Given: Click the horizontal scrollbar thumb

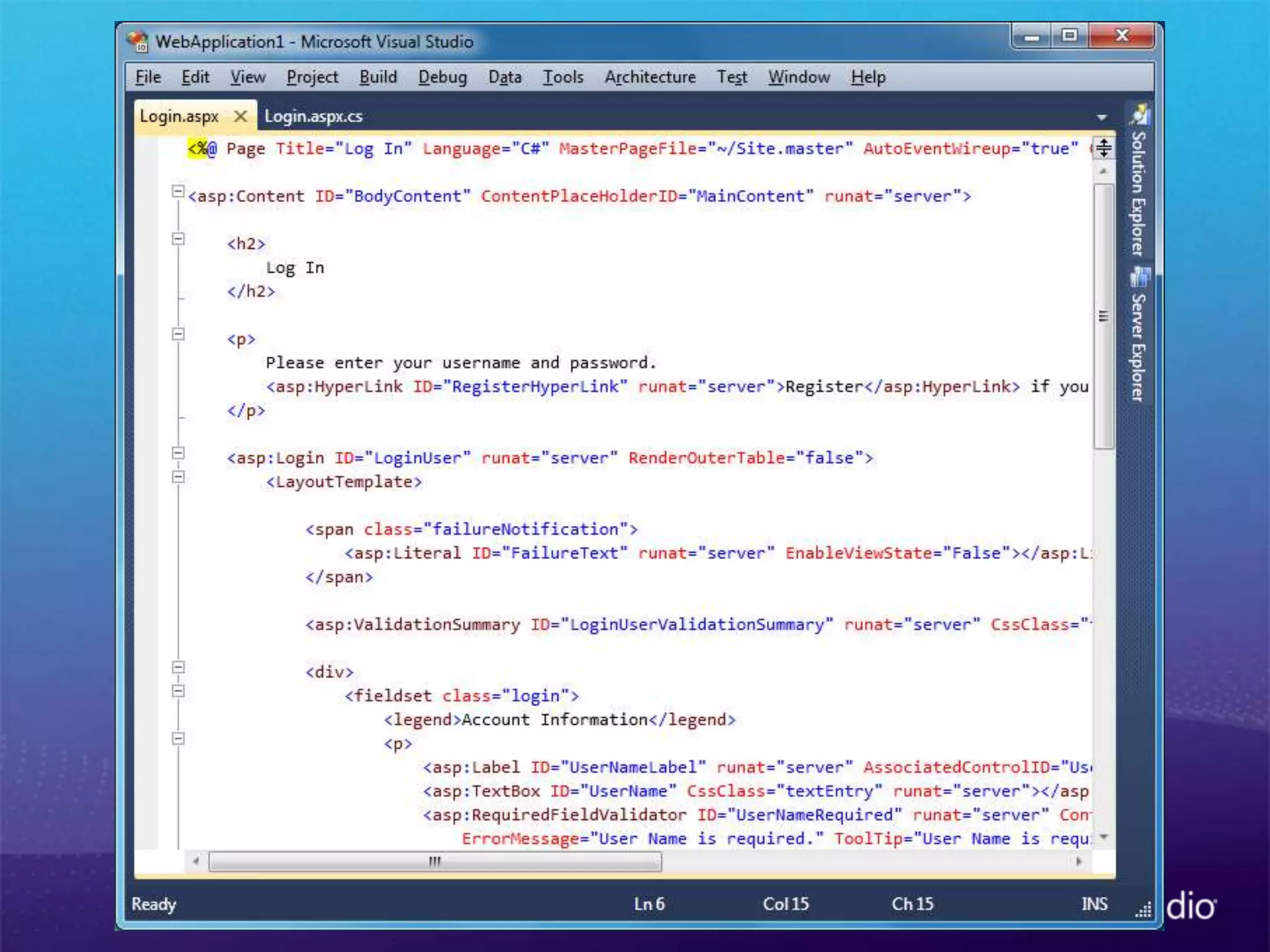Looking at the screenshot, I should click(435, 862).
